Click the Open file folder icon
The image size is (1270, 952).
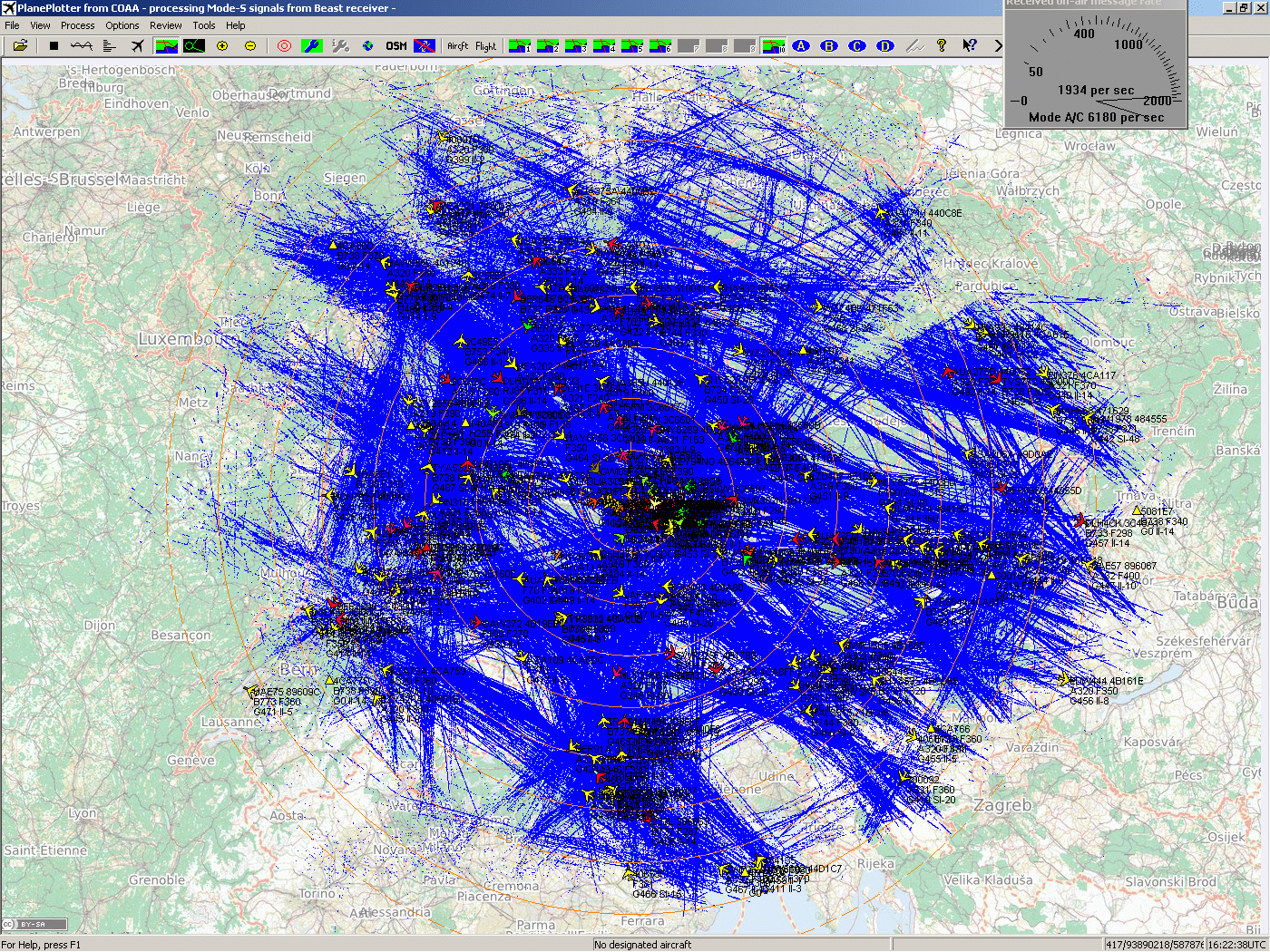point(20,45)
